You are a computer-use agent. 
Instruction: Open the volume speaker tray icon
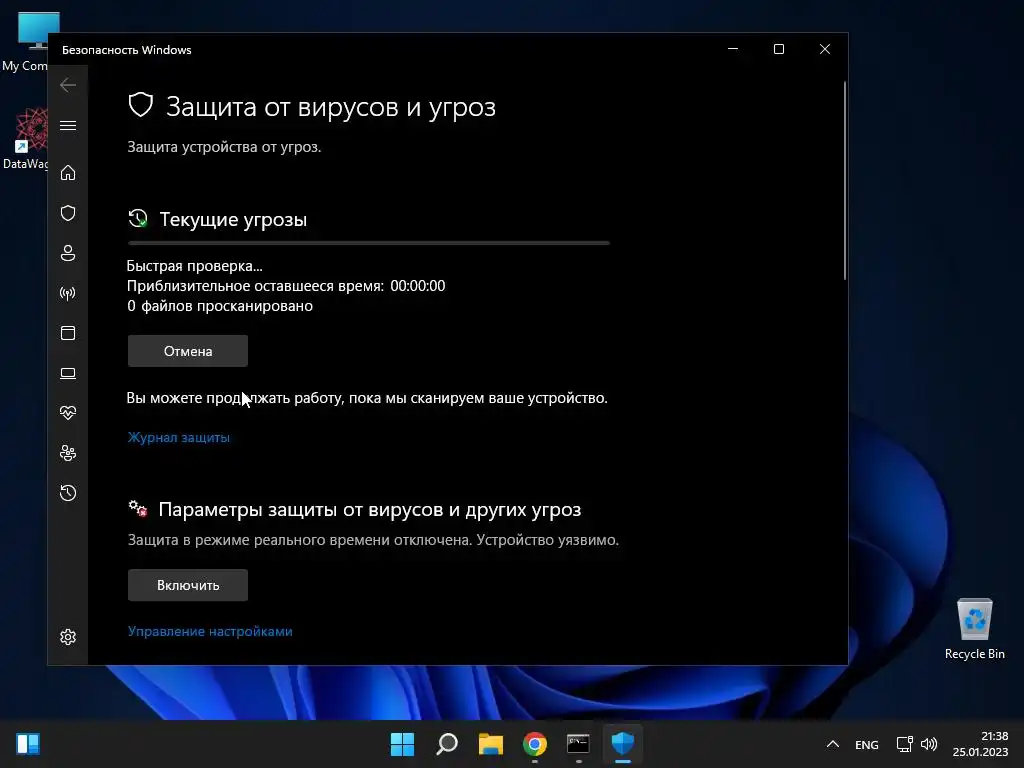(x=929, y=744)
